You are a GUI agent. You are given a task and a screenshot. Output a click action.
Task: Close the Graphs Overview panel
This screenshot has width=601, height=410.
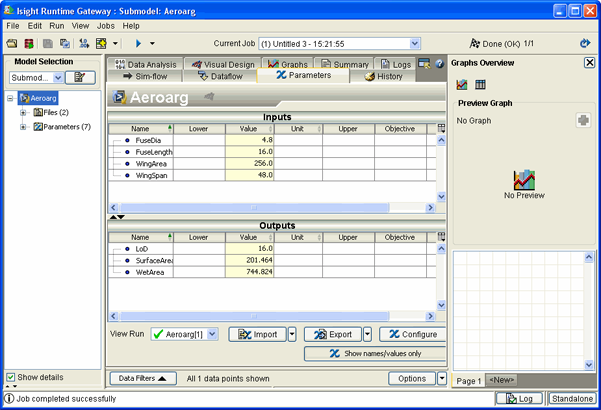point(589,62)
